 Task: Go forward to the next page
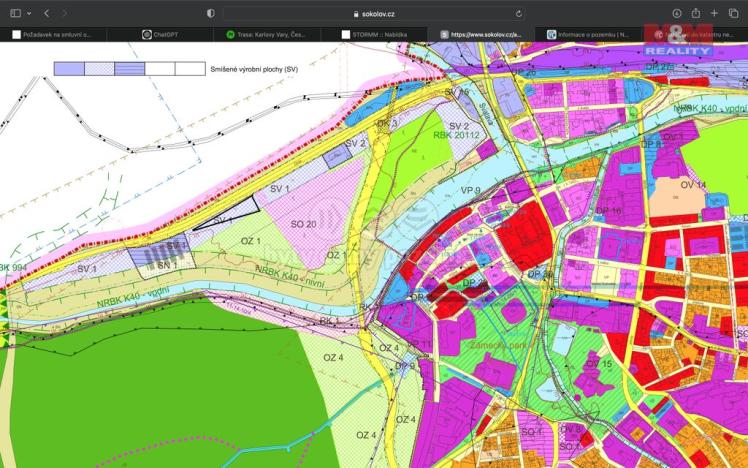click(x=65, y=13)
